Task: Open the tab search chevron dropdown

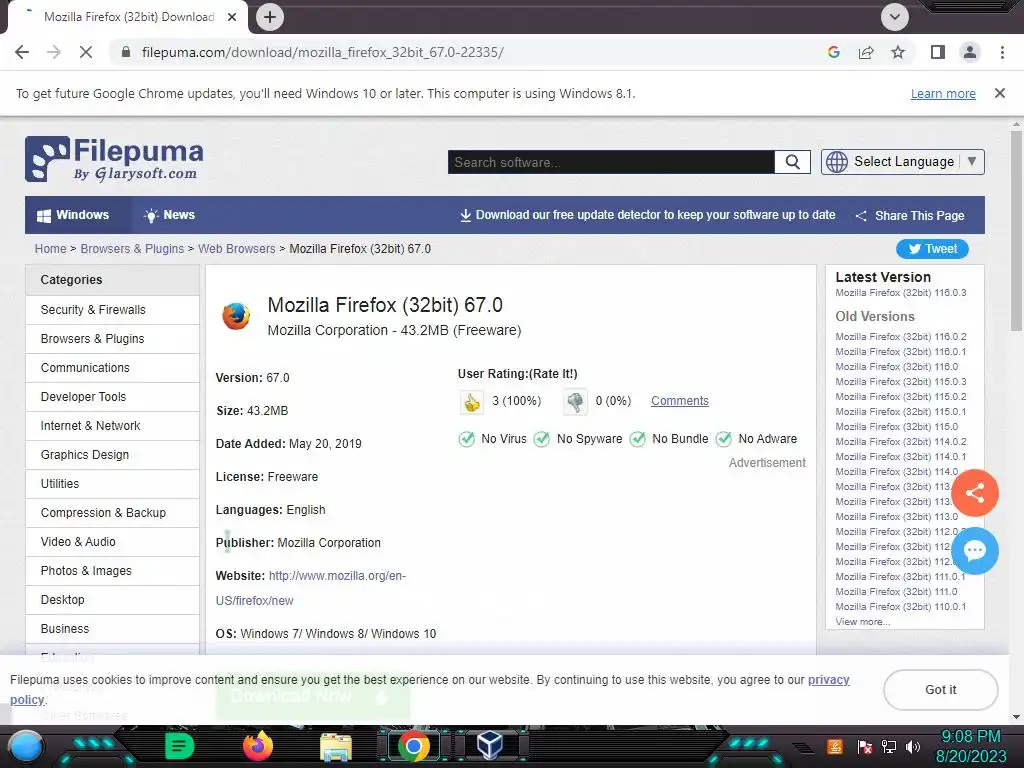Action: point(895,17)
